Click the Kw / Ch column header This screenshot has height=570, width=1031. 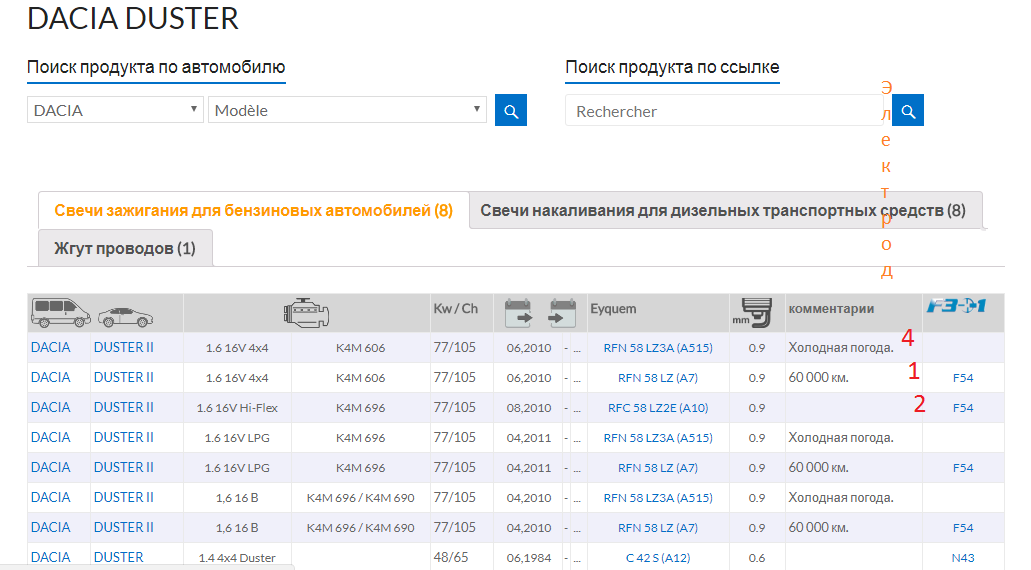coord(456,308)
